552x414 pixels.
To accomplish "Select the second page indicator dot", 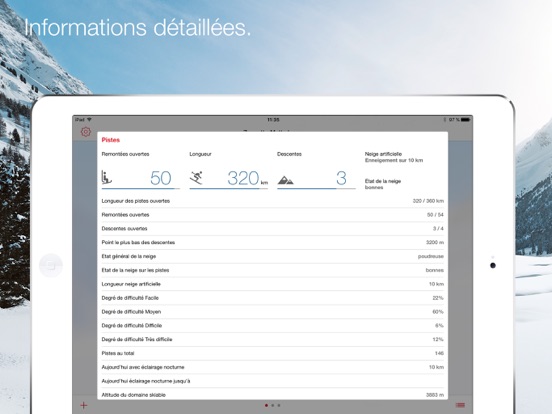I will 272,405.
